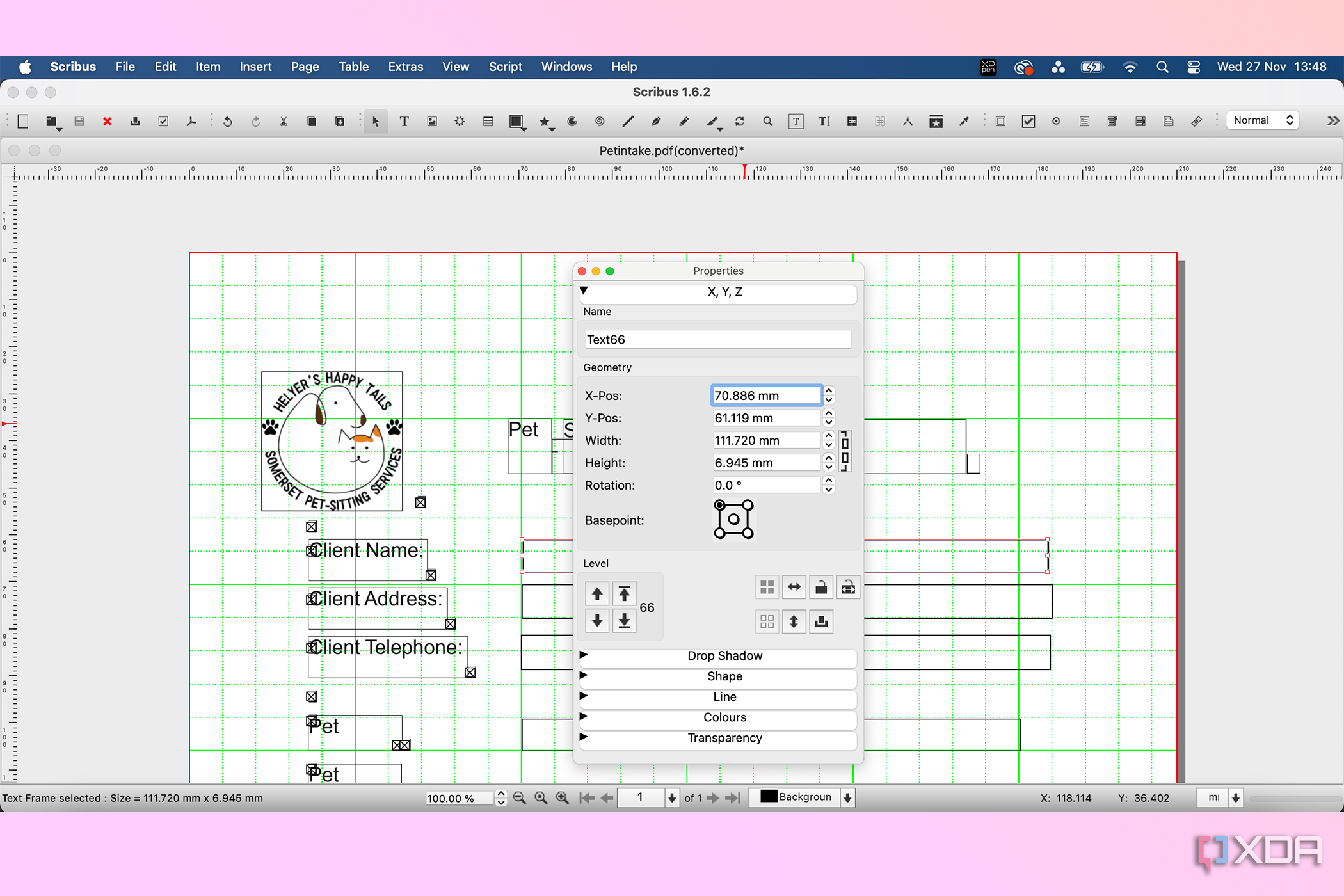Click the Edit Contents of Frame tool

coord(796,122)
